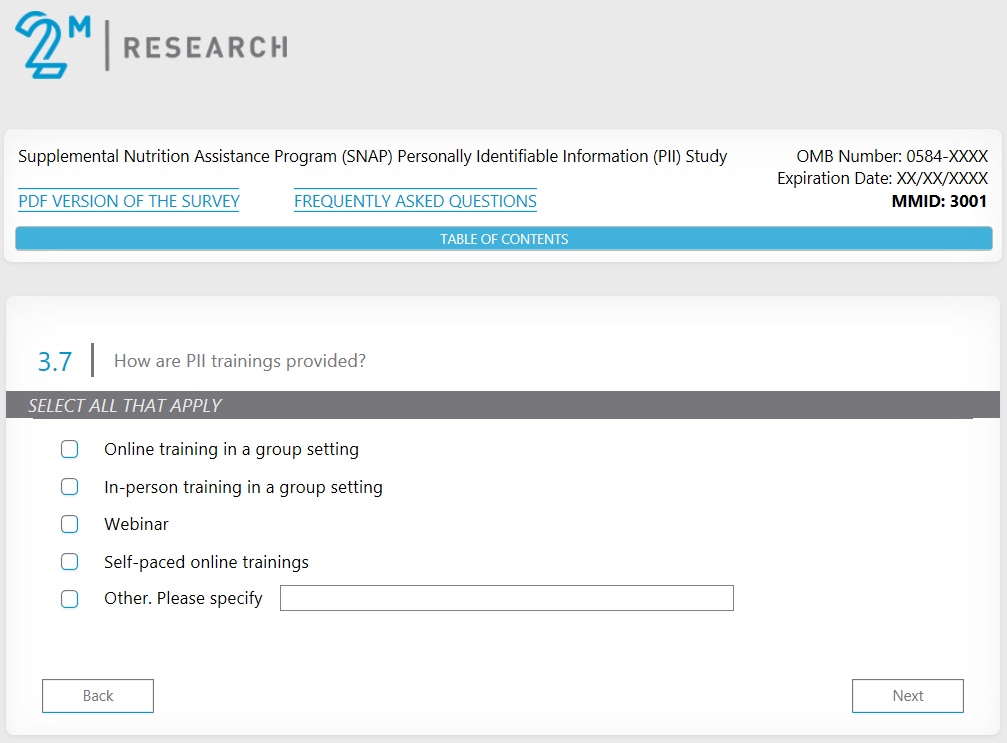Click the Online training in a group setting label
The width and height of the screenshot is (1007, 743).
(x=231, y=449)
